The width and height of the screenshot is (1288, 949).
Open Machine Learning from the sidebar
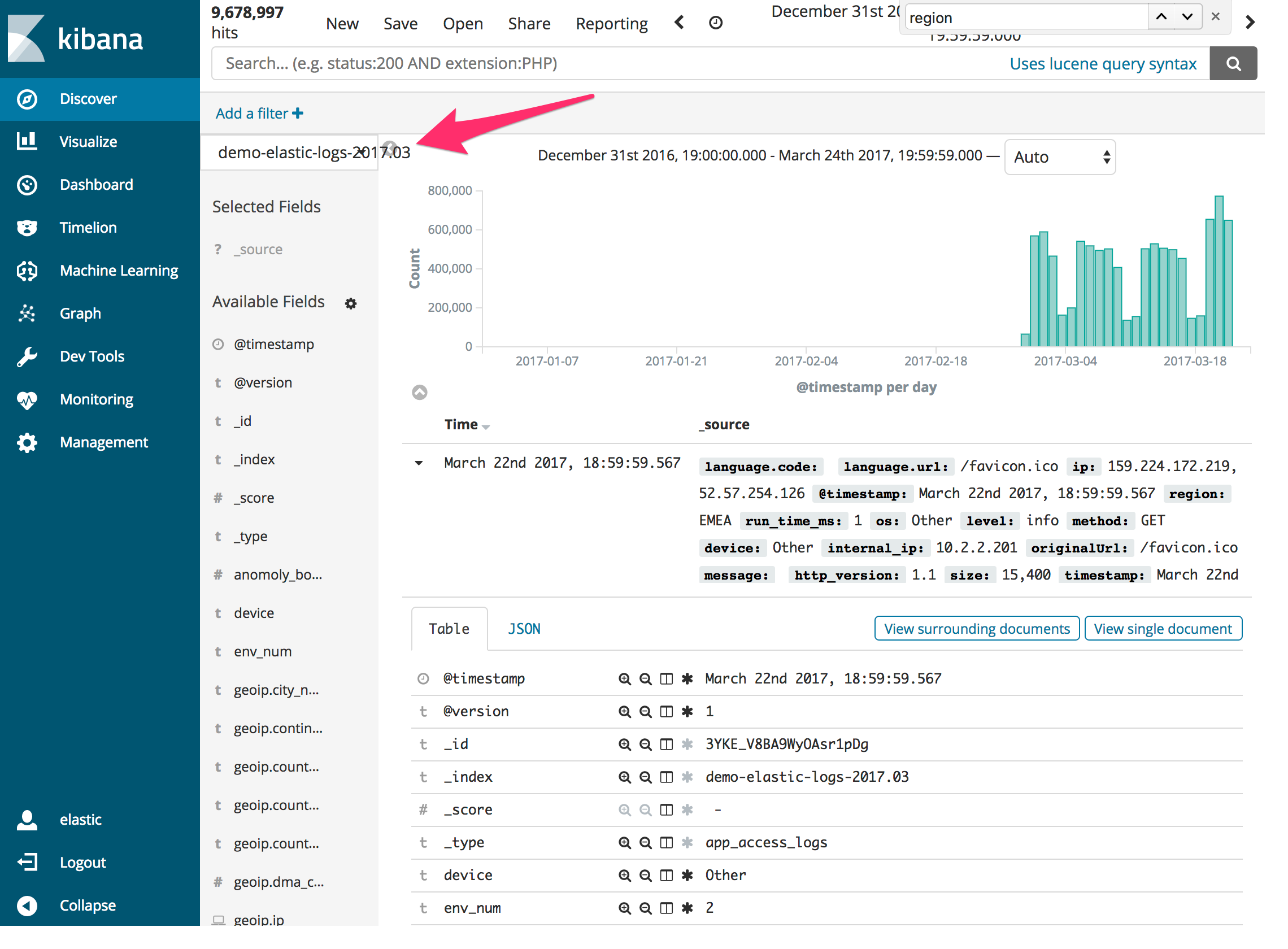(118, 270)
